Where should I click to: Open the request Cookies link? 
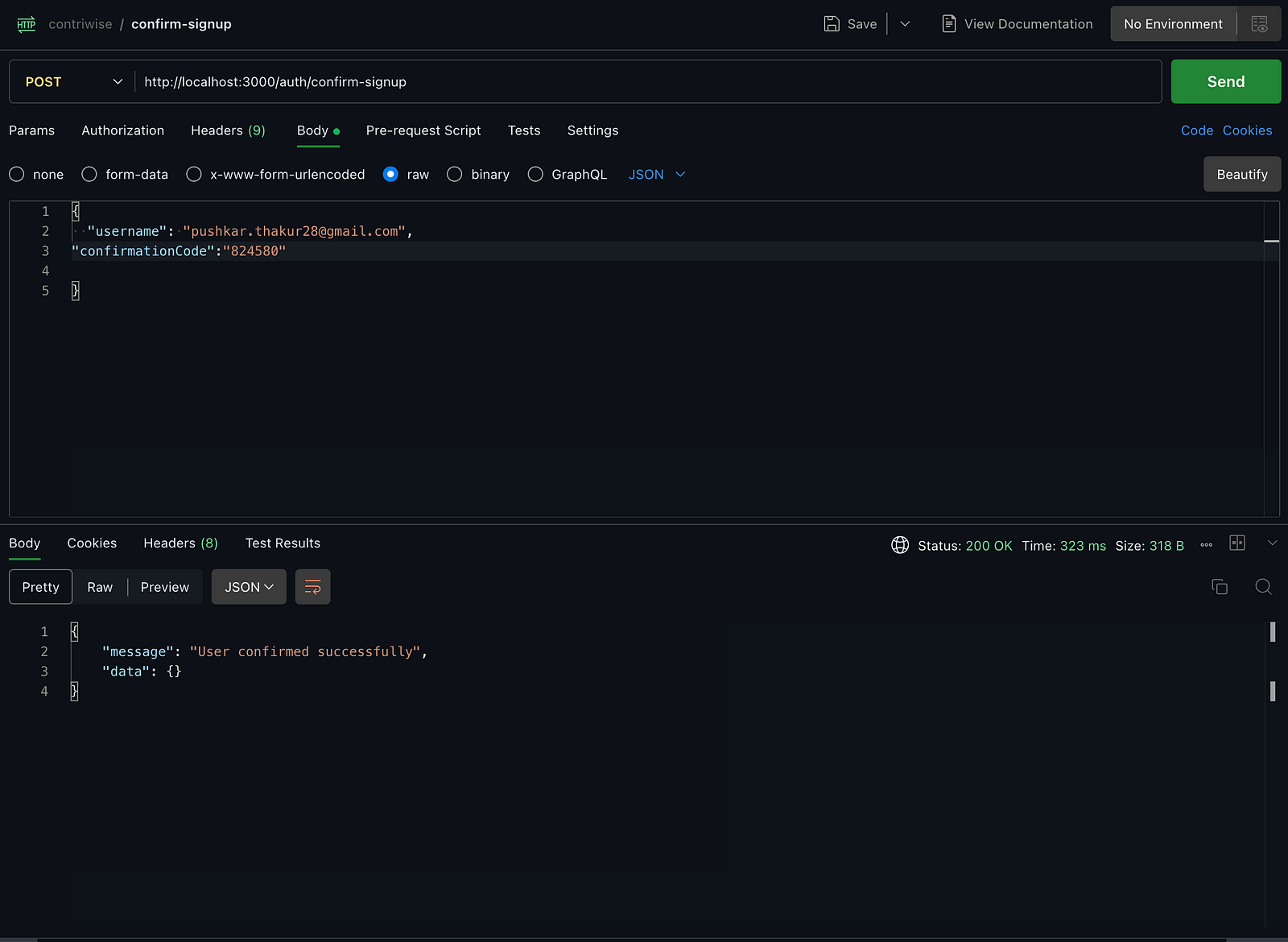[x=1248, y=130]
